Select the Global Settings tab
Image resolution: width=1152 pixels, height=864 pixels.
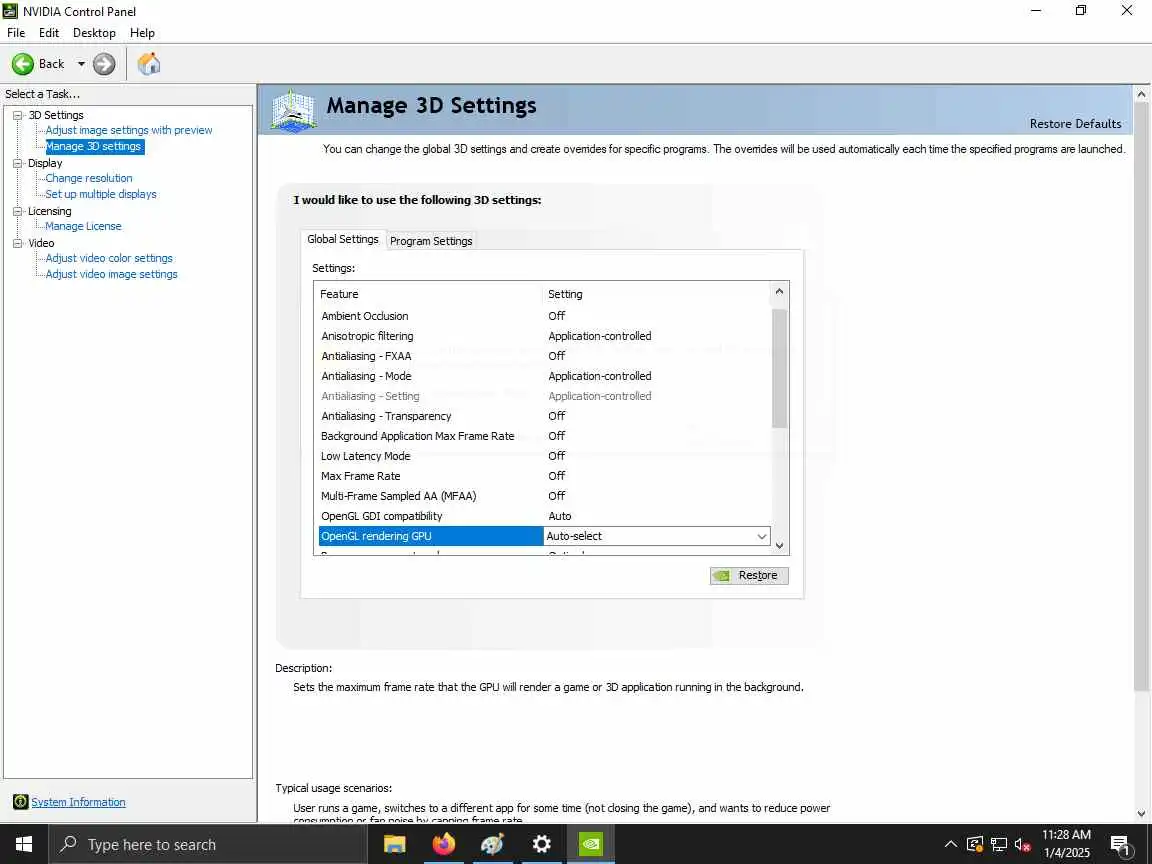342,240
